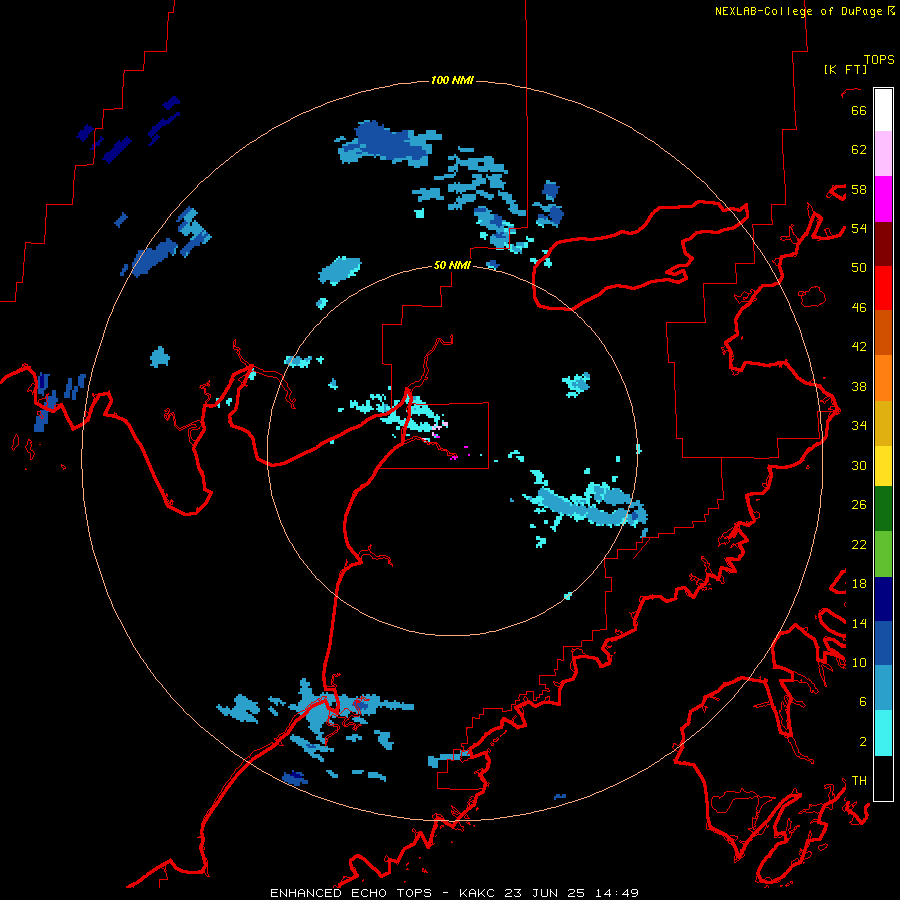Click the small echo on the 50 NMI ring's southeast edge
This screenshot has width=900, height=900.
click(568, 596)
